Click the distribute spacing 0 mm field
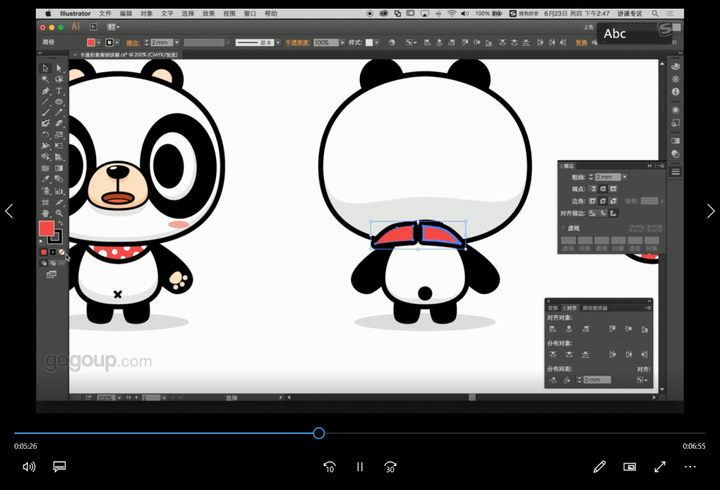The height and width of the screenshot is (490, 720). tap(597, 380)
